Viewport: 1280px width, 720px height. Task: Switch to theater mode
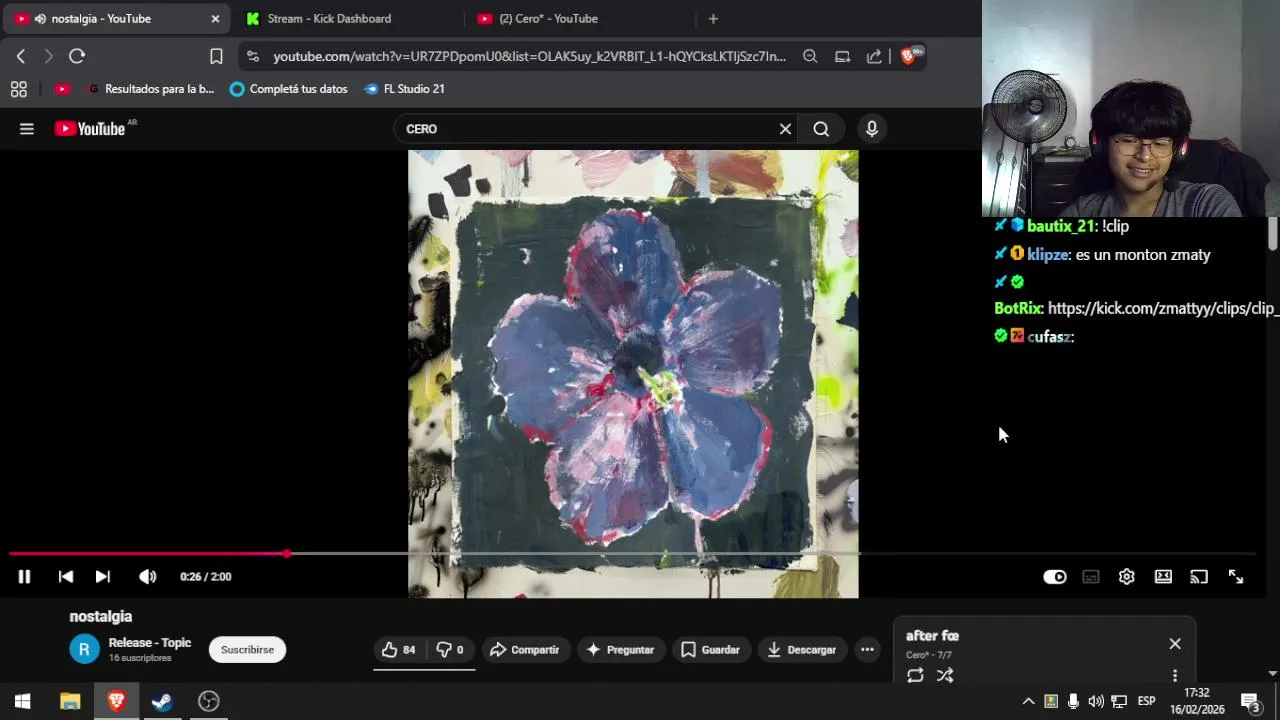(x=1163, y=577)
